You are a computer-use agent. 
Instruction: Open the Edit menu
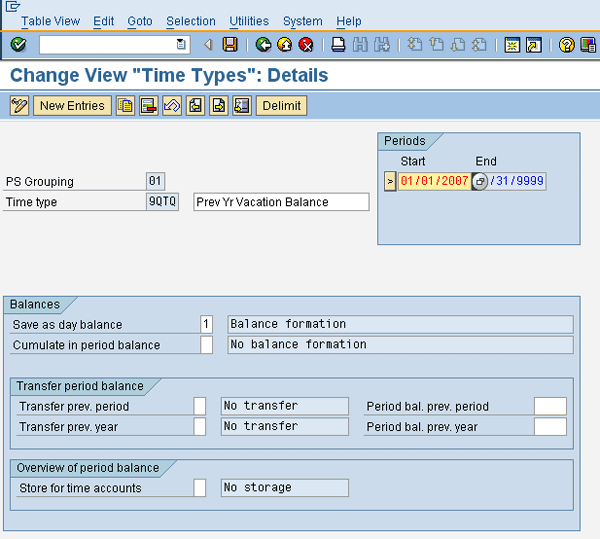104,21
